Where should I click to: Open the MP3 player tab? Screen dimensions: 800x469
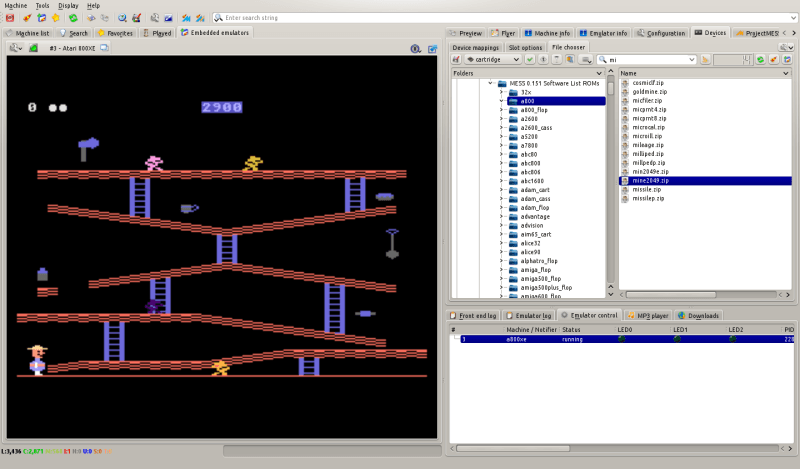(x=648, y=316)
